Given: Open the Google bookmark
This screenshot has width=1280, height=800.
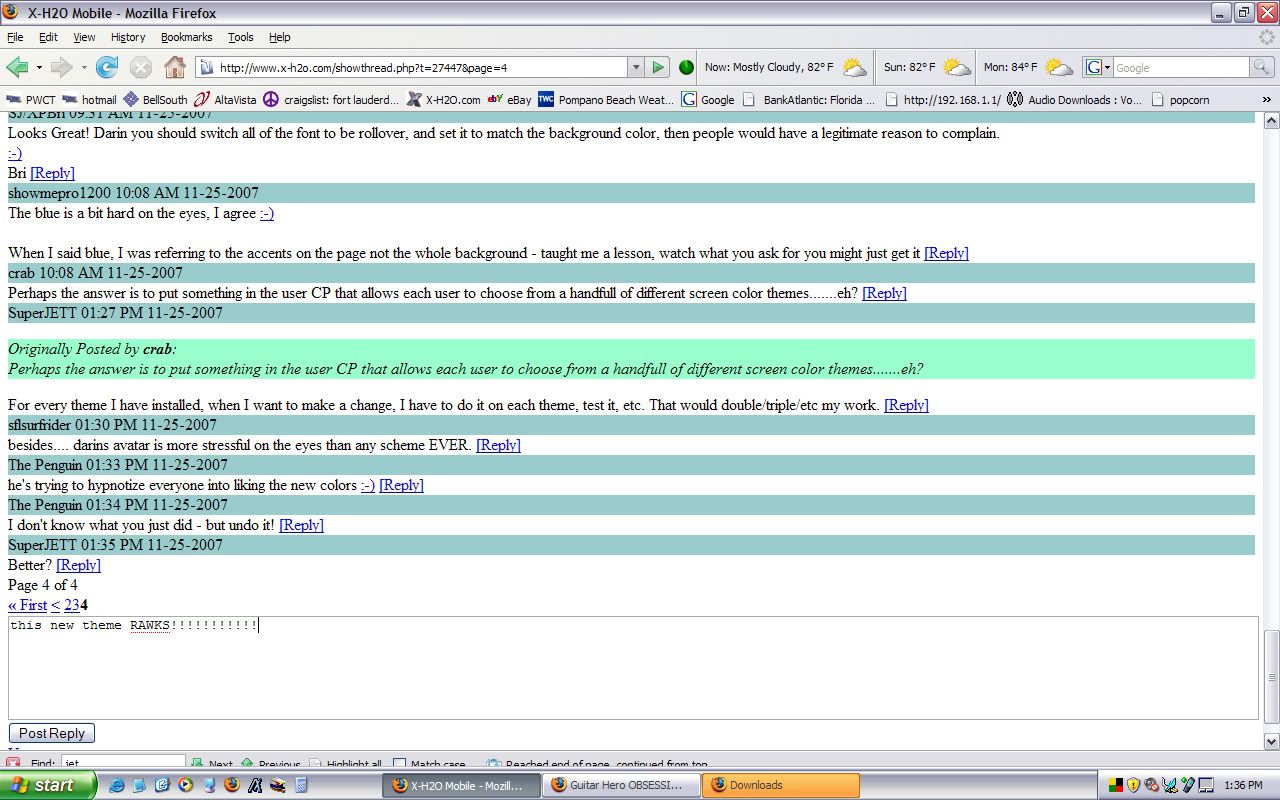Looking at the screenshot, I should click(x=708, y=100).
